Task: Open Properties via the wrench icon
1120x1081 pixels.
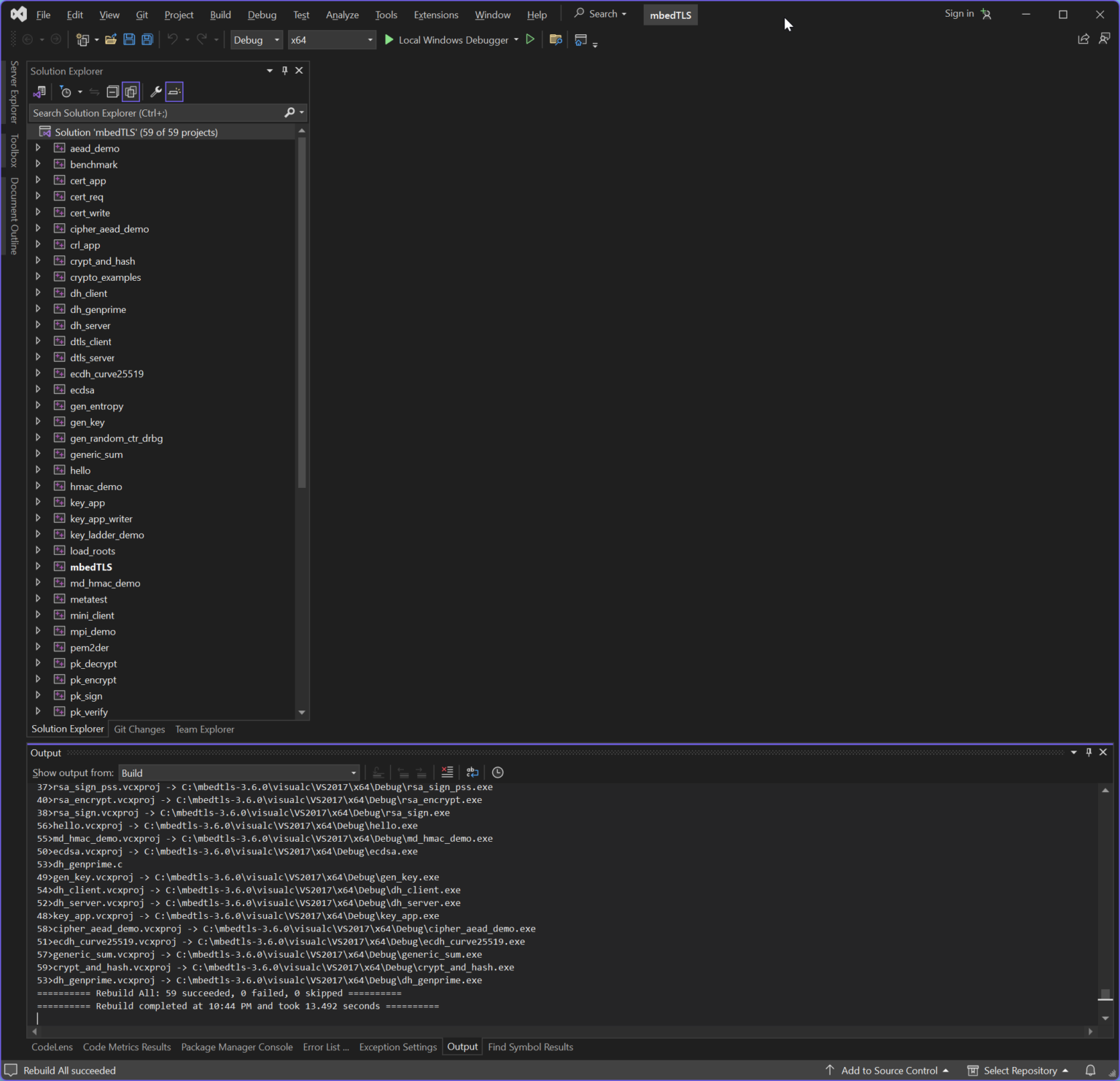Action: 156,91
